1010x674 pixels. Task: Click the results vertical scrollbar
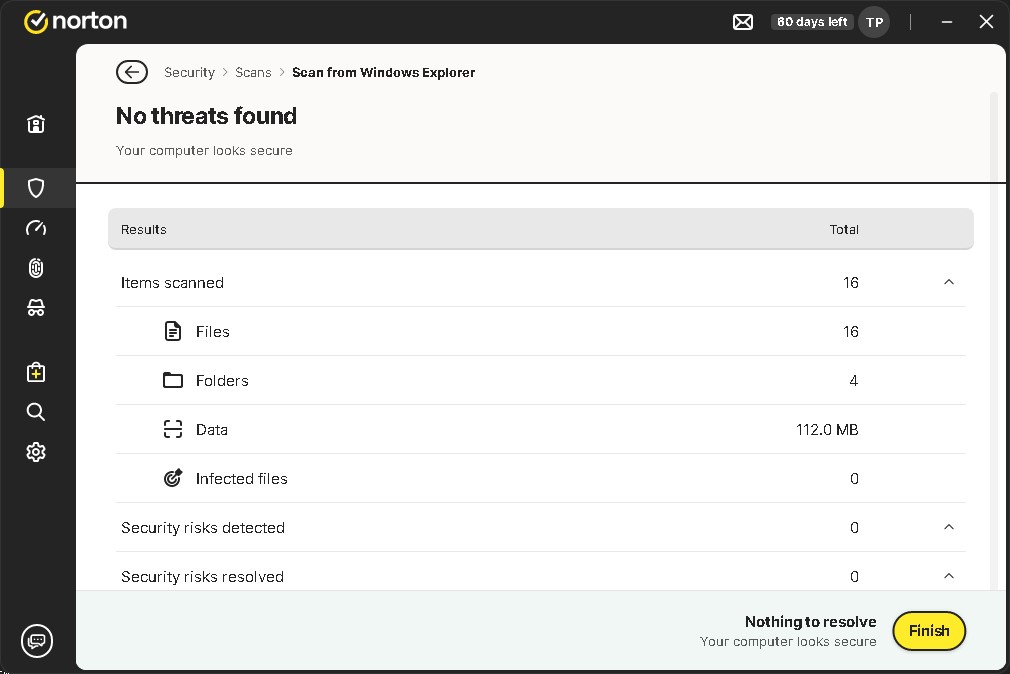(x=994, y=300)
